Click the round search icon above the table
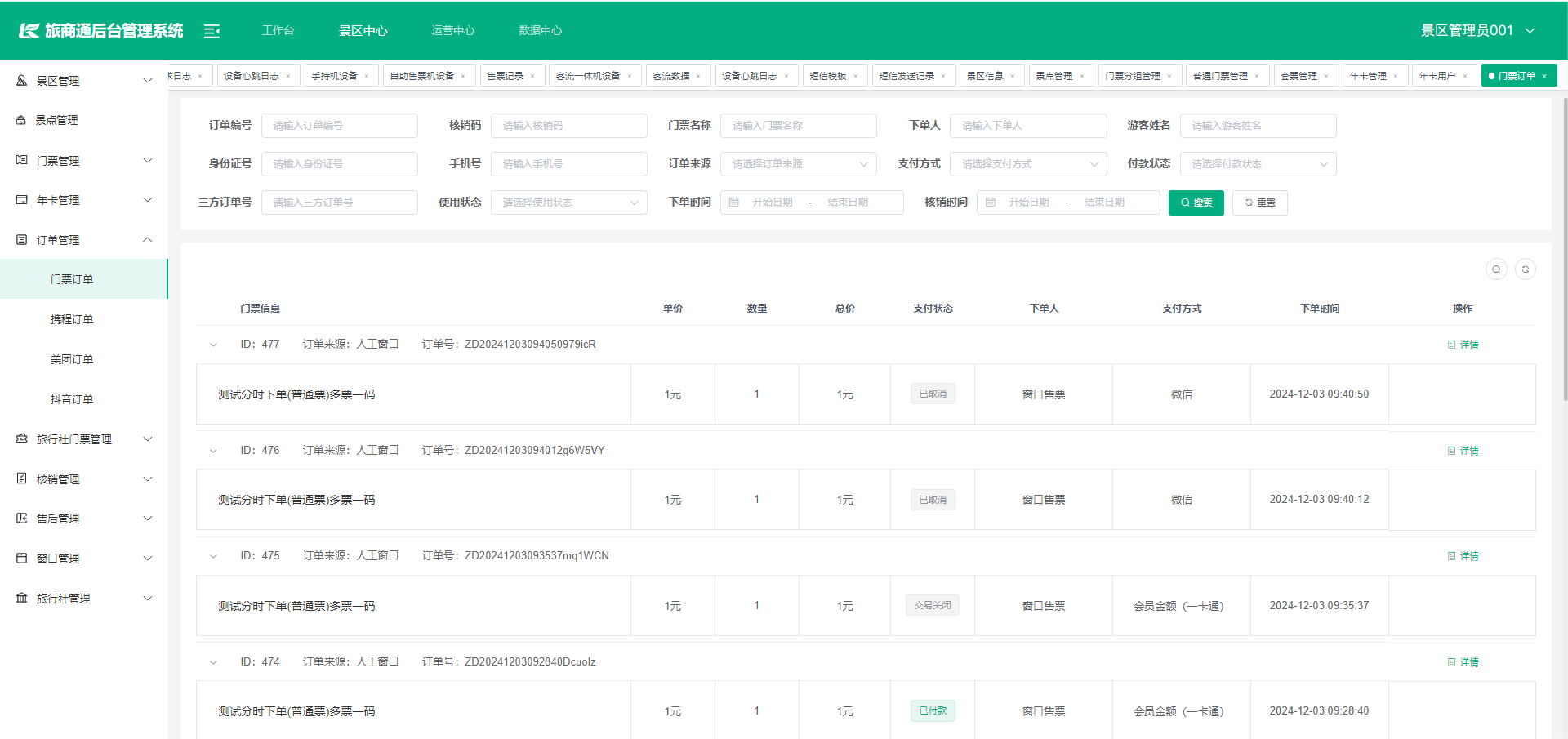This screenshot has height=739, width=1568. (x=1496, y=269)
